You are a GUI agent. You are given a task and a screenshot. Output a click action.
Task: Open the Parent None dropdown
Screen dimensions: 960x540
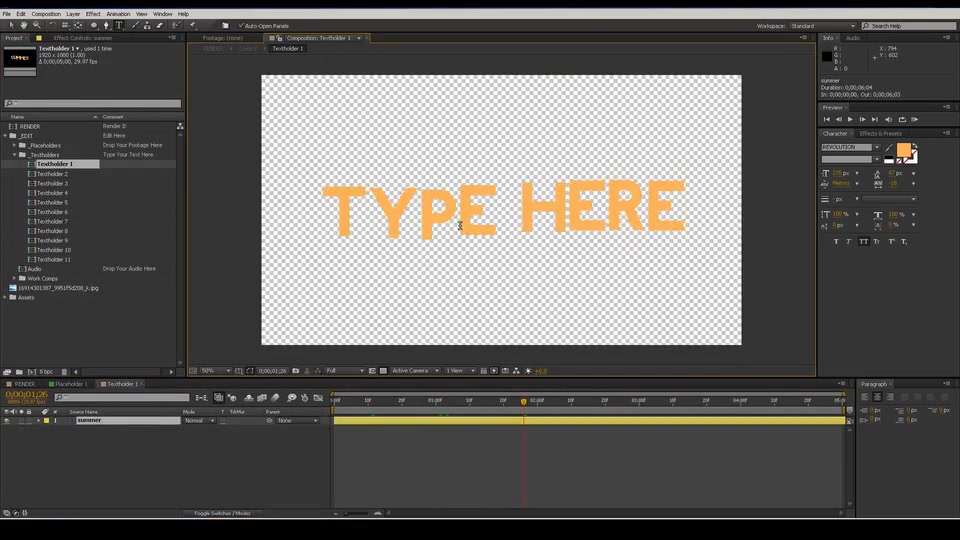click(x=297, y=421)
